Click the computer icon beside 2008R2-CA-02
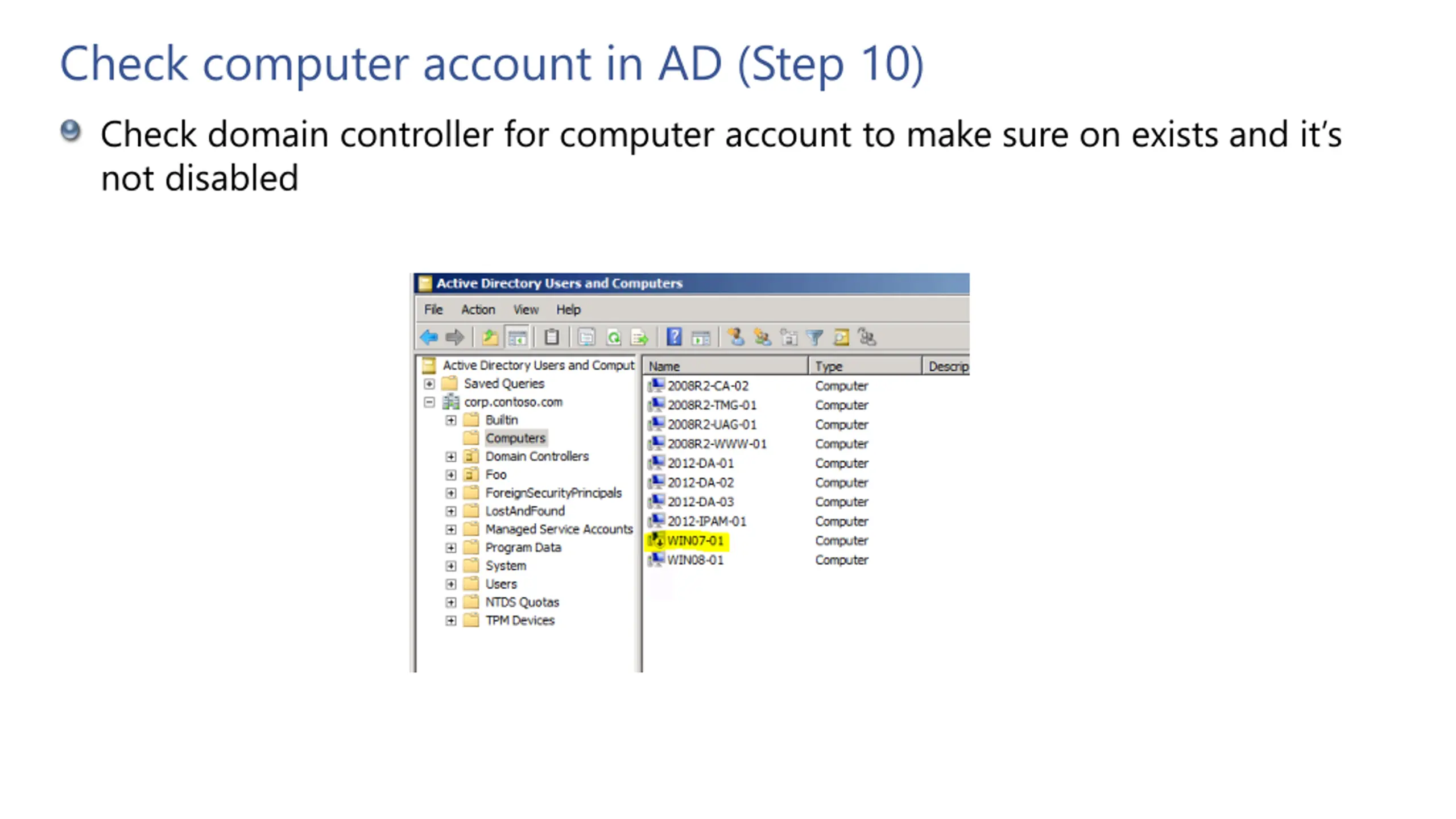 coord(656,386)
